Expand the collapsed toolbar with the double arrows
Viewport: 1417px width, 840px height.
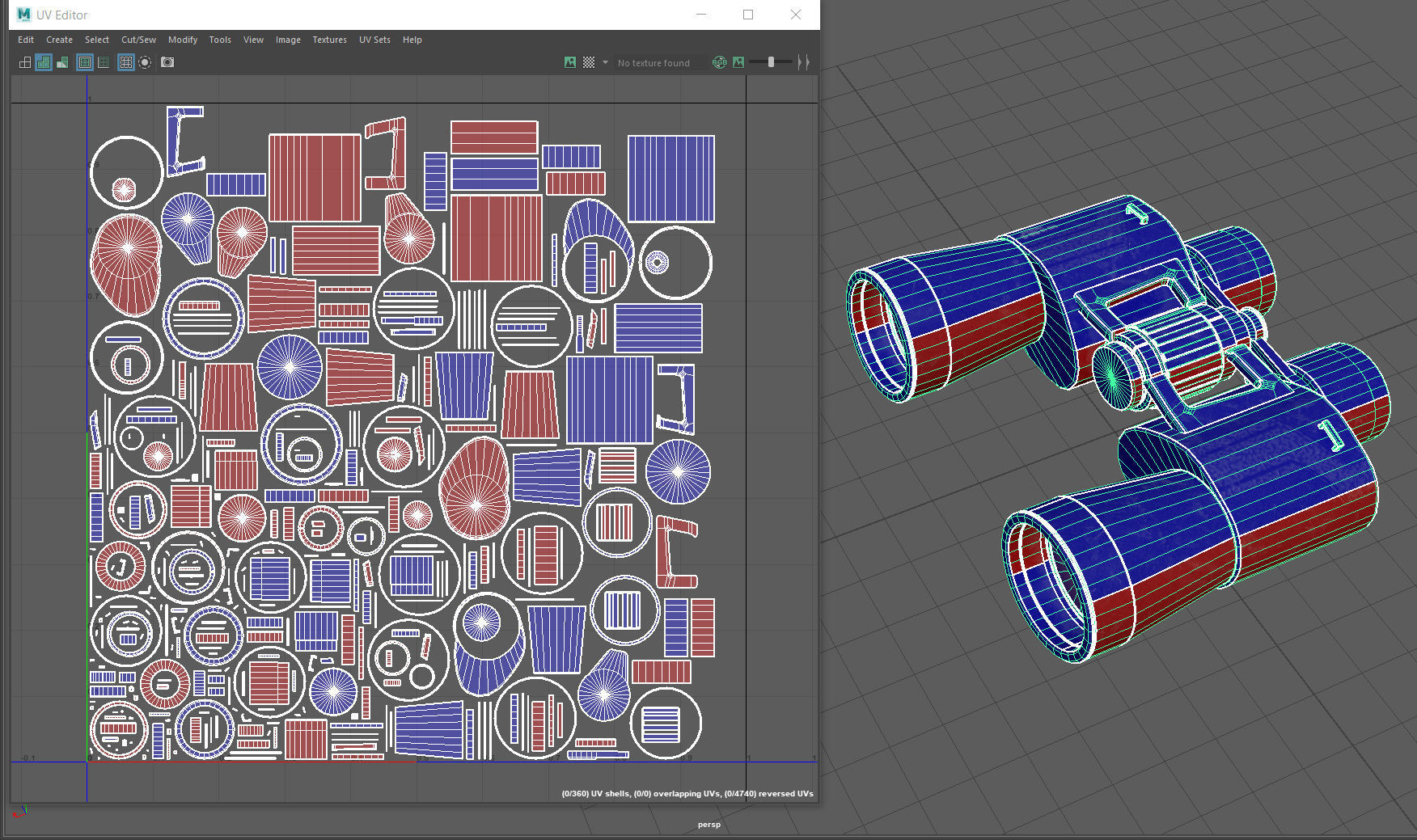coord(804,62)
